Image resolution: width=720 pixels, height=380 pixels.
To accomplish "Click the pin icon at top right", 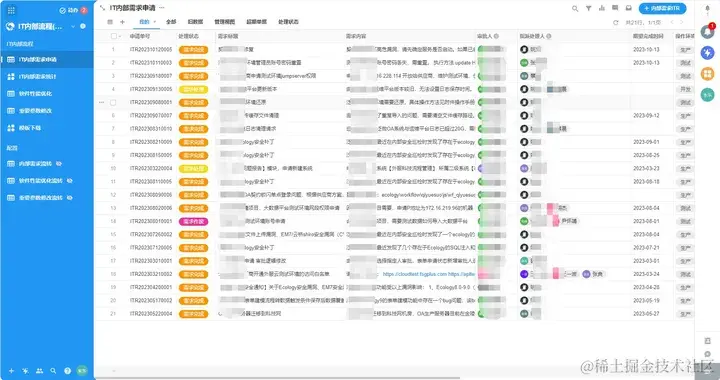I will coord(707,9).
